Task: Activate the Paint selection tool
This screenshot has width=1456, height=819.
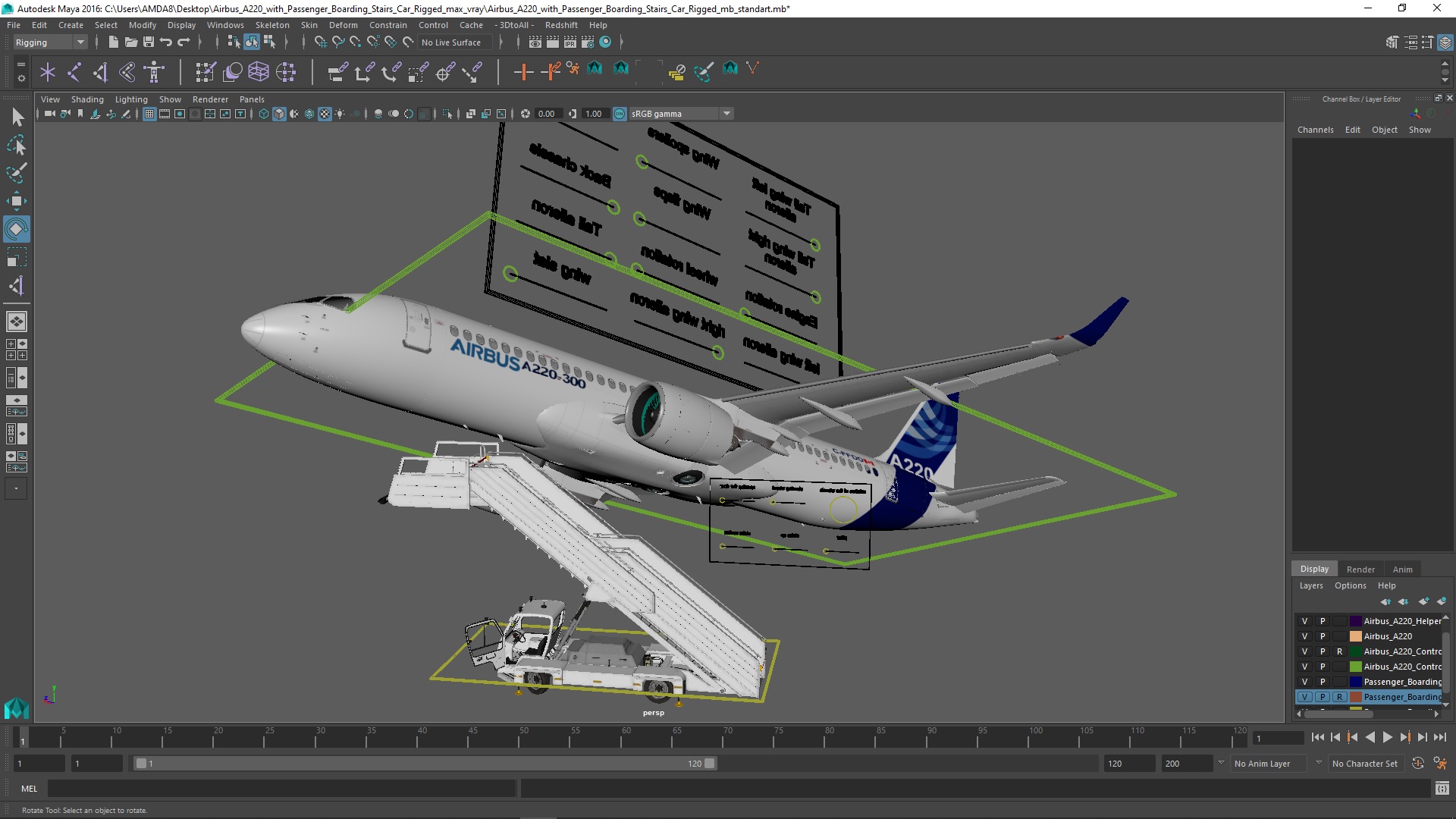Action: coord(16,173)
